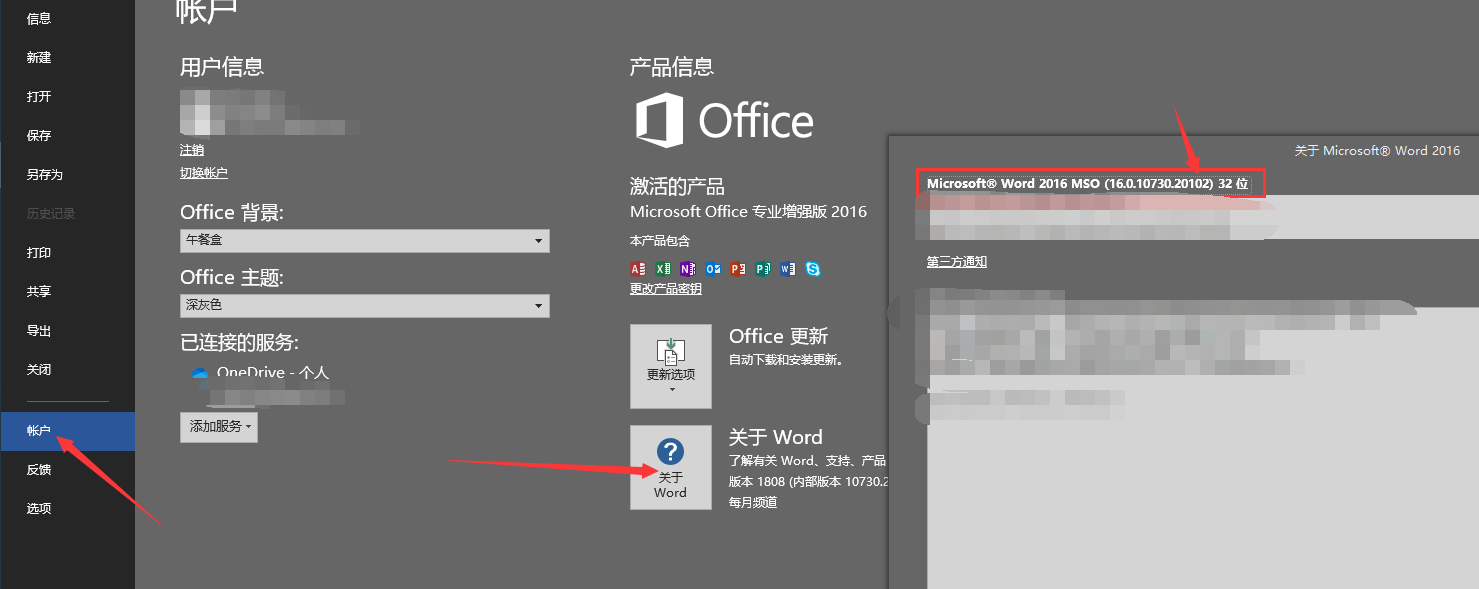Click the Access product icon

click(637, 269)
